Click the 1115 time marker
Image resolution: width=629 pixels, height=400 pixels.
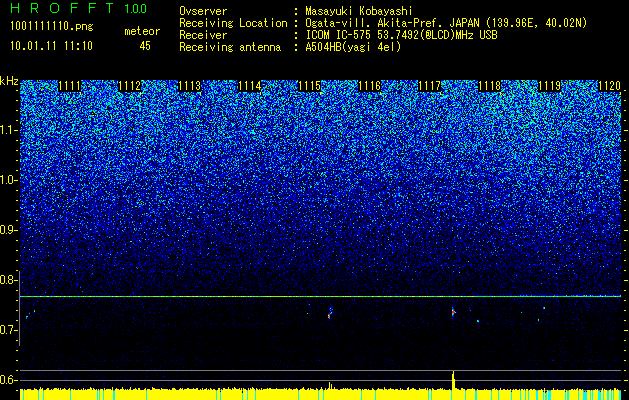click(x=309, y=86)
